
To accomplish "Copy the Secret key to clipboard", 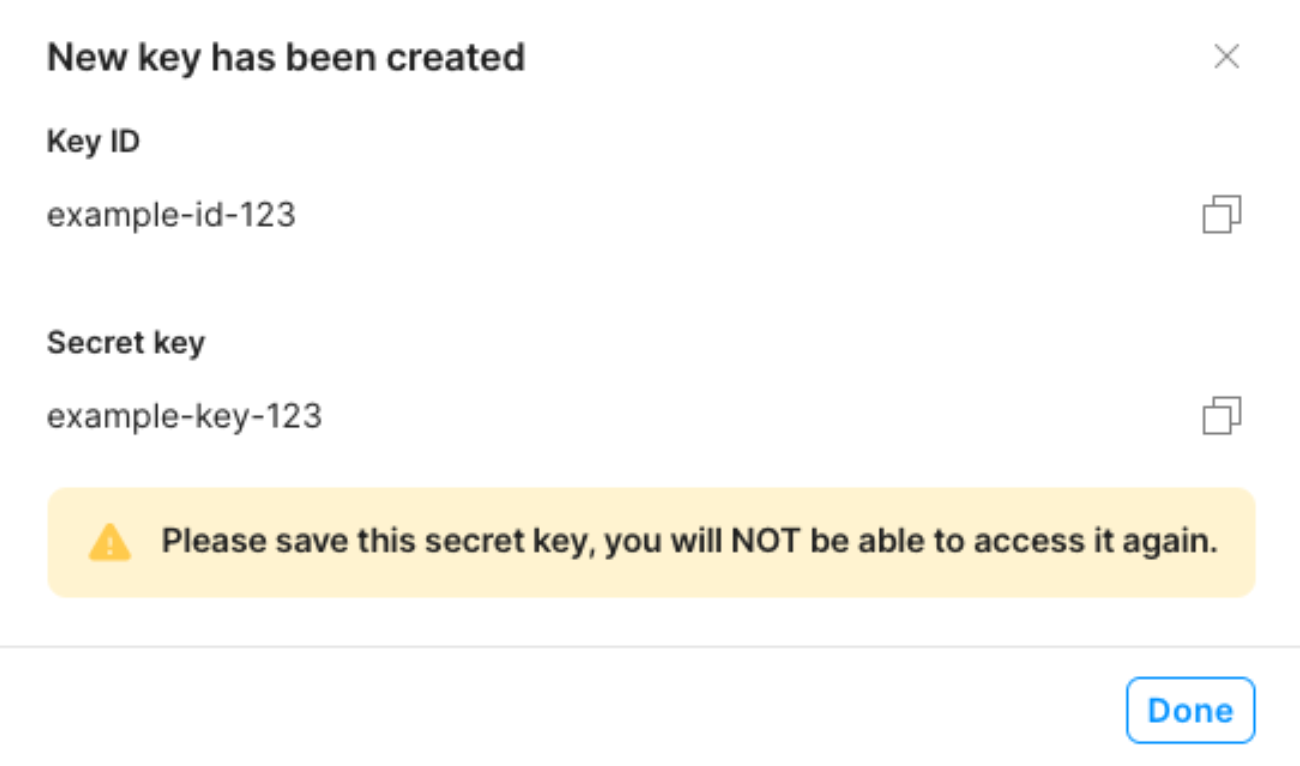I will tap(1221, 416).
